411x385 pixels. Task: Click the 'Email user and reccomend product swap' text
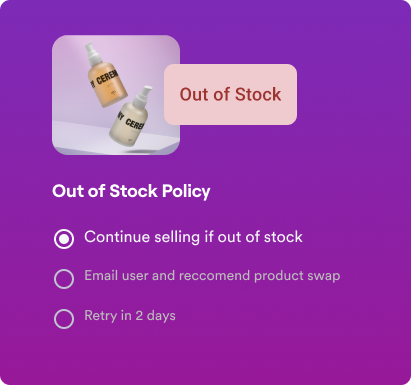click(212, 276)
